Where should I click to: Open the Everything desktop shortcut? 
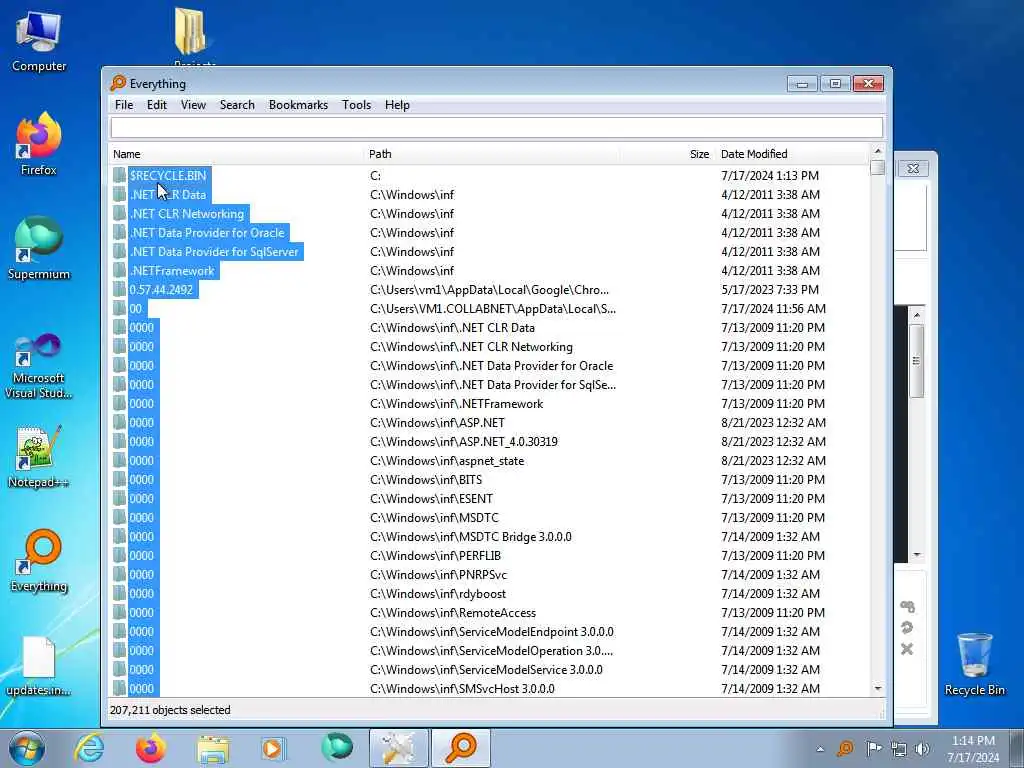pyautogui.click(x=39, y=560)
